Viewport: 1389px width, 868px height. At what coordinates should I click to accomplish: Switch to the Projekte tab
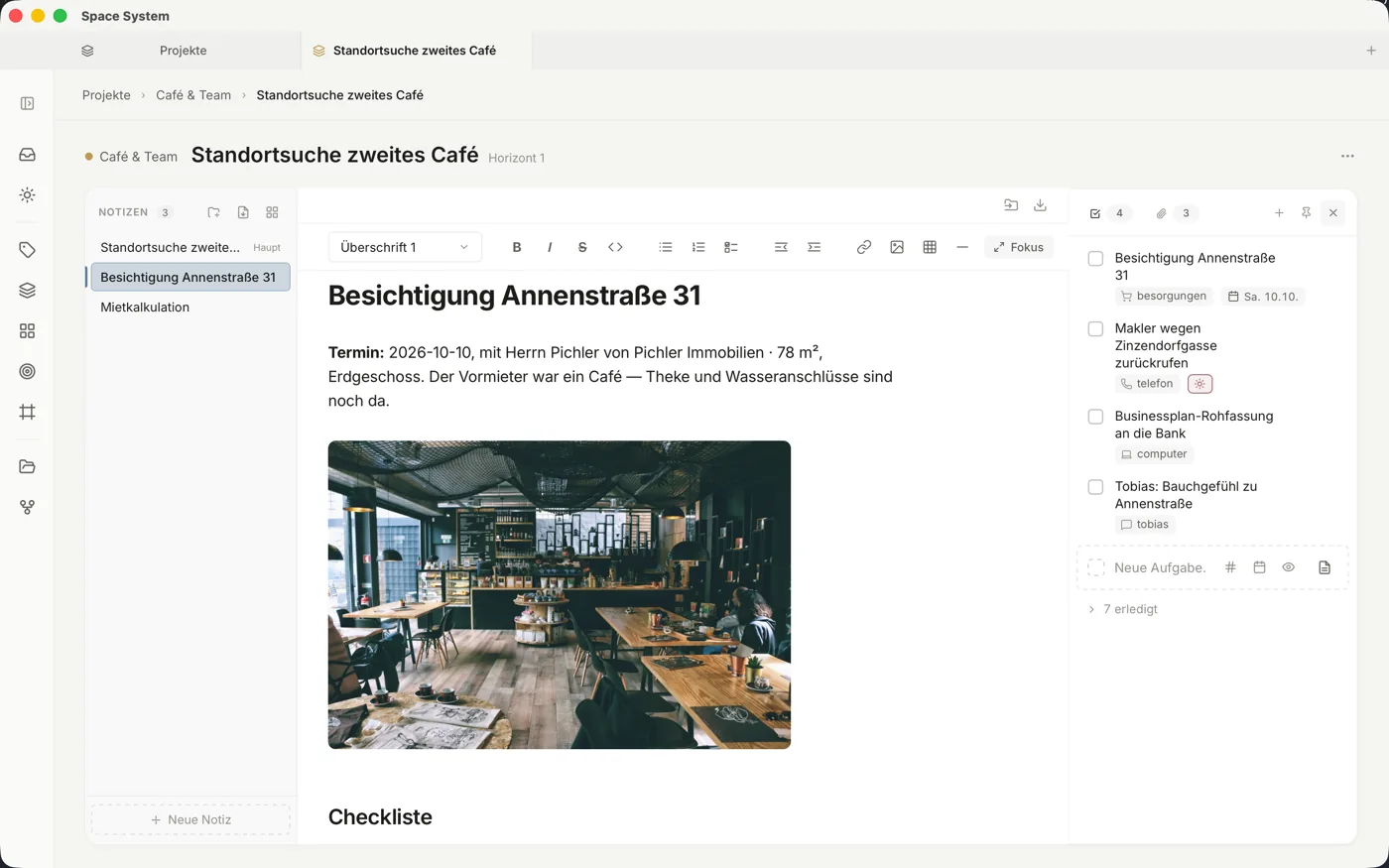pos(183,51)
